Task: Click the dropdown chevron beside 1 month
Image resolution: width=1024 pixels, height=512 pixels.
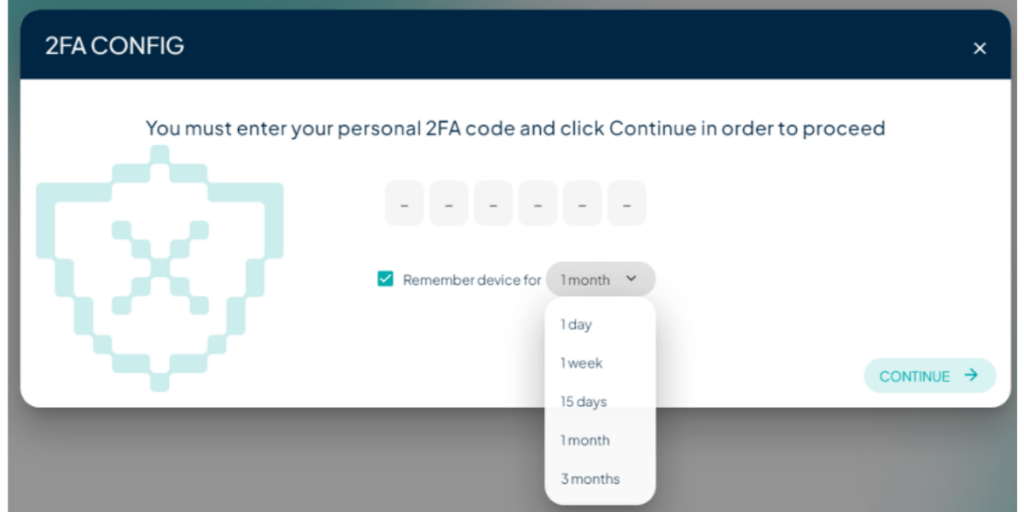Action: 631,279
